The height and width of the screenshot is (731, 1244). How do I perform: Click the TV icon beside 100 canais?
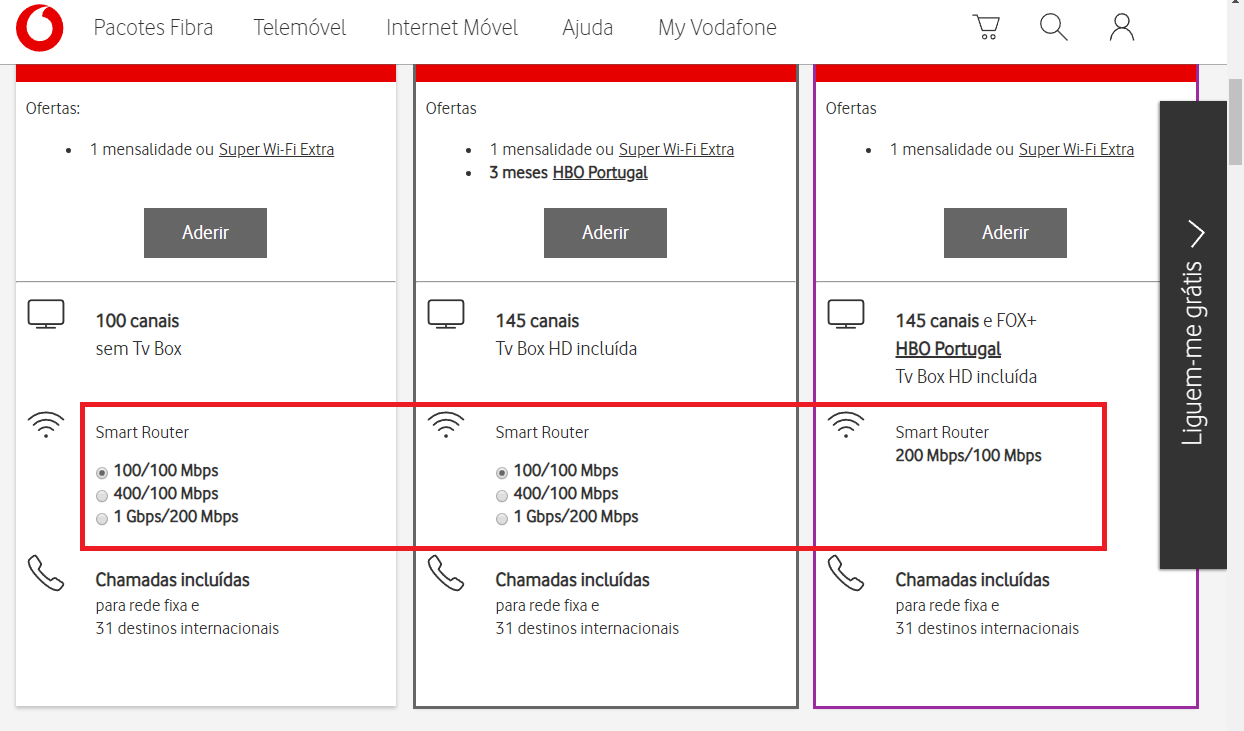pyautogui.click(x=46, y=313)
